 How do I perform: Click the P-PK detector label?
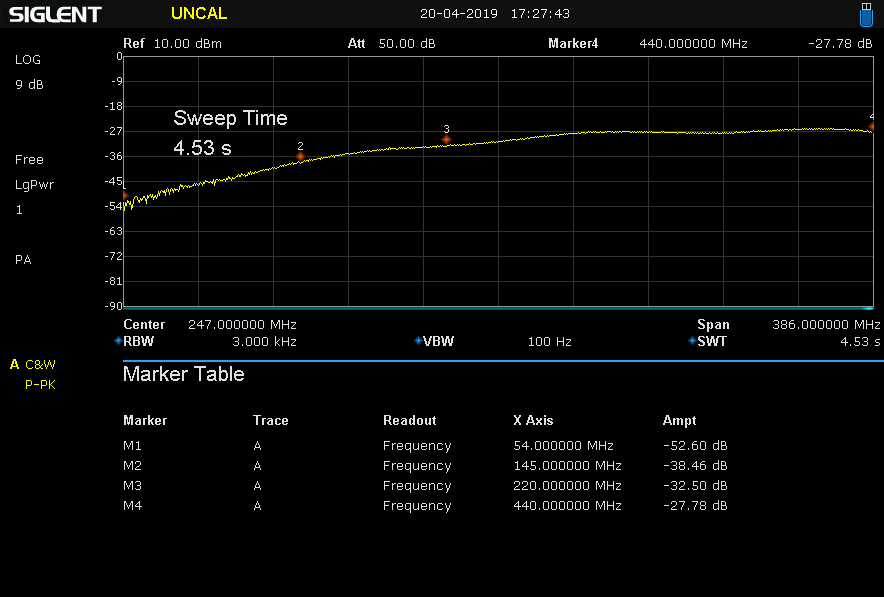pos(40,385)
